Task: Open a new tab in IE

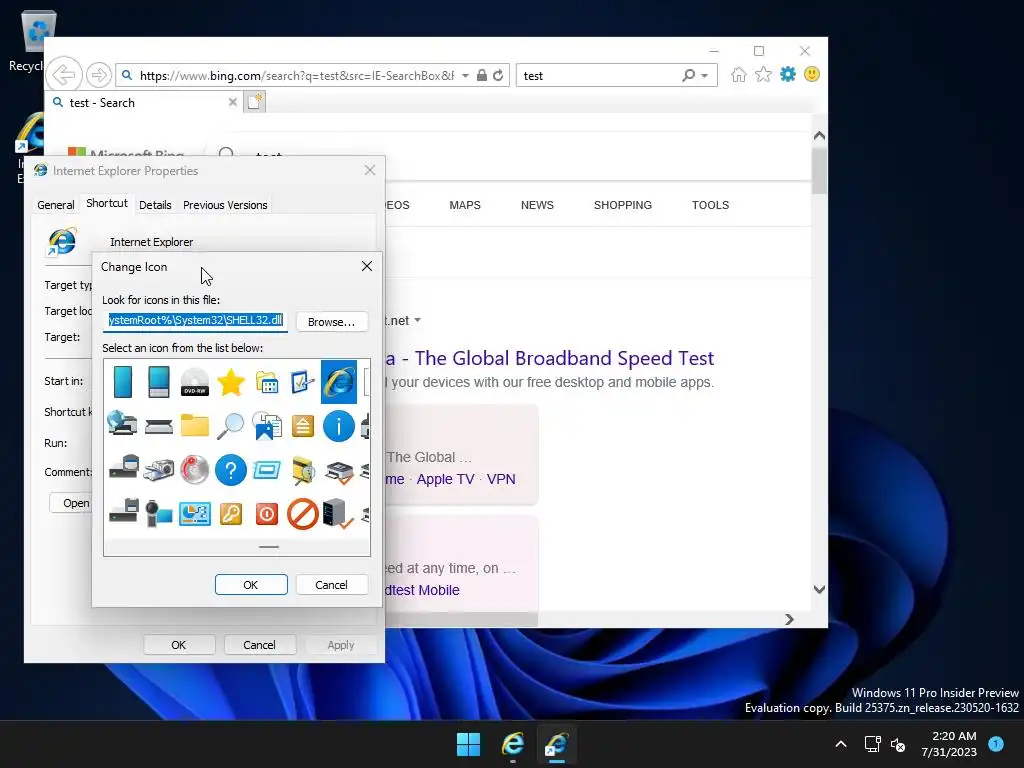Action: point(254,101)
